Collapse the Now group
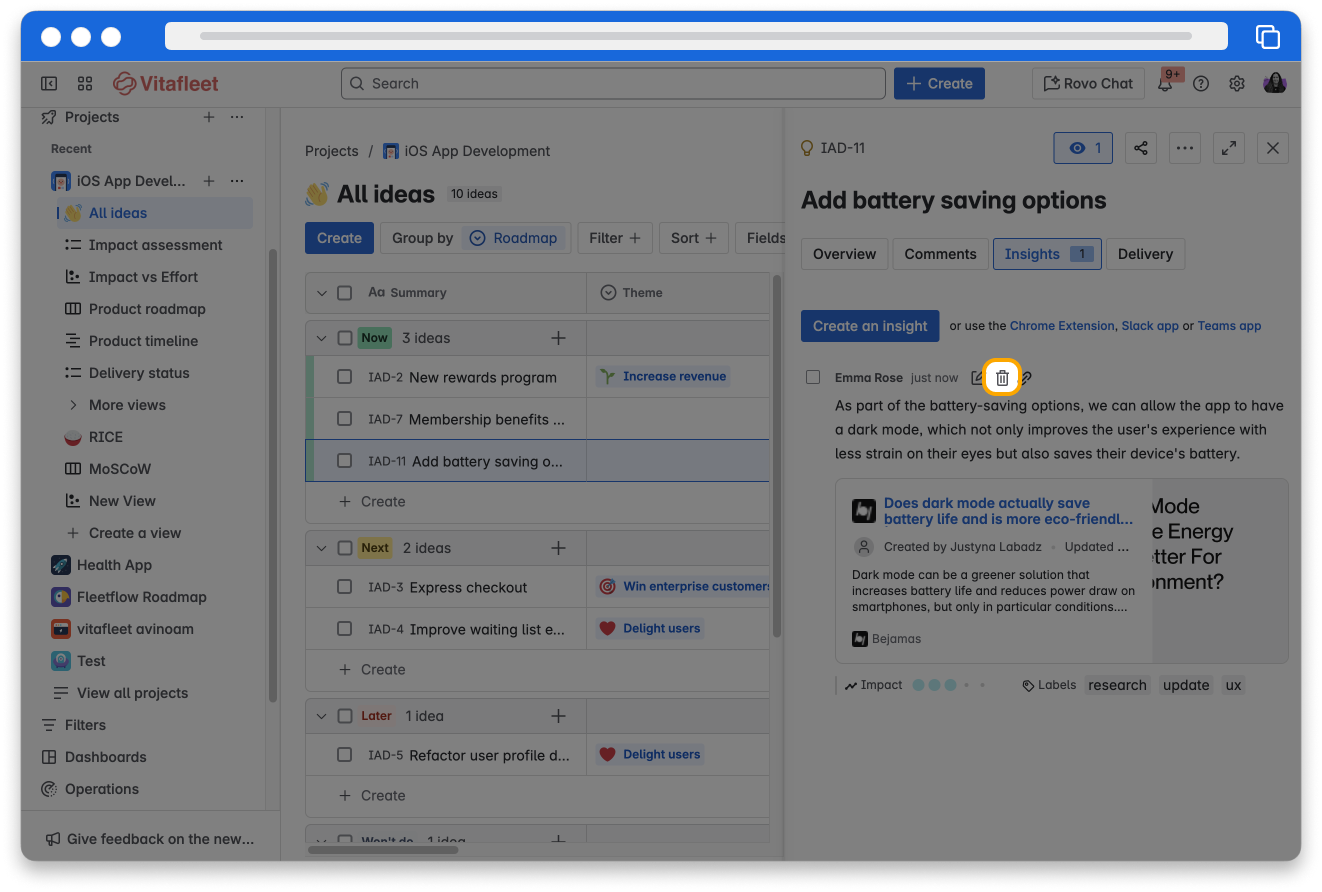Viewport: 1322px width, 892px height. [321, 338]
